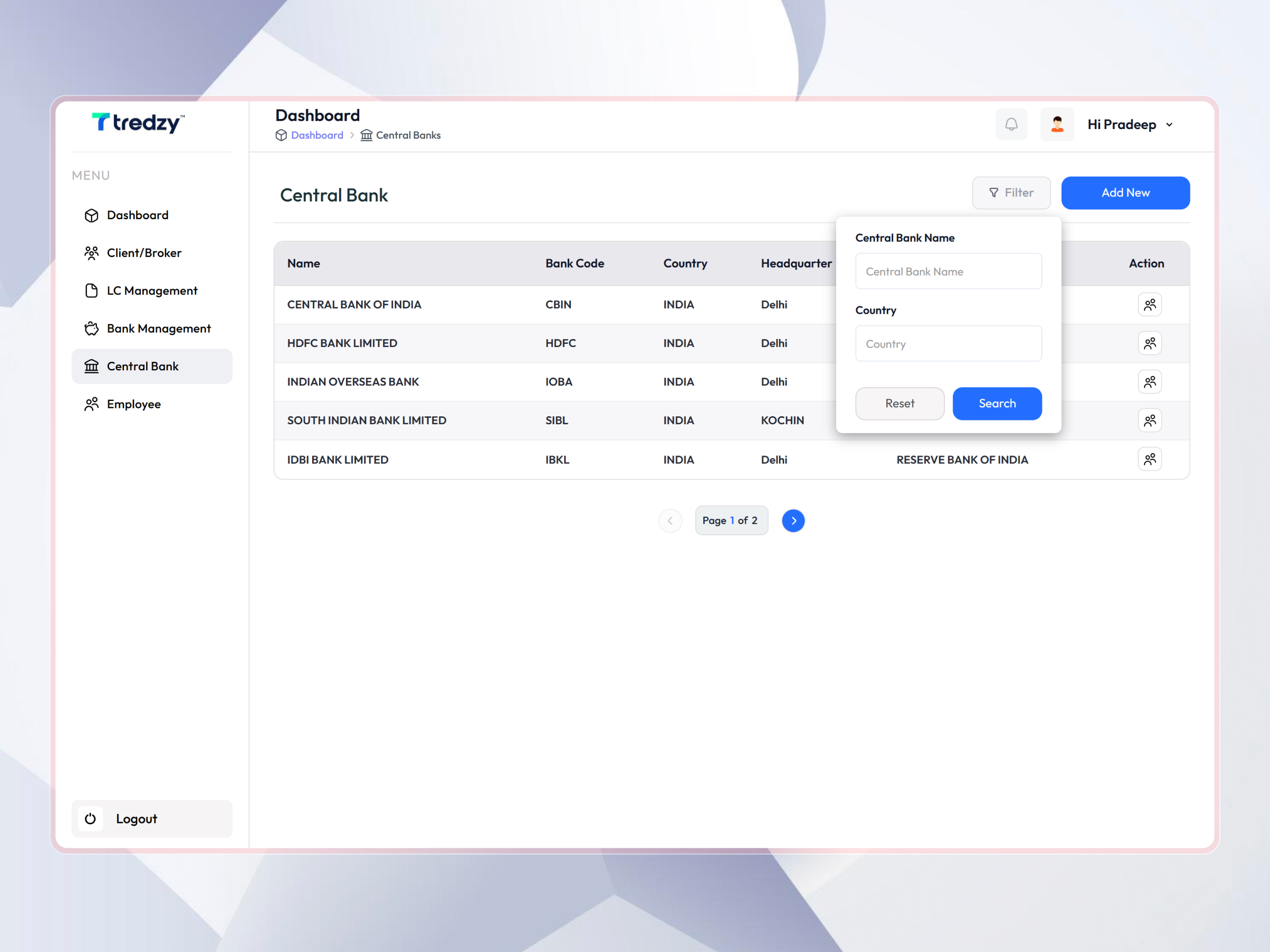Click the Add New button
This screenshot has height=952, width=1270.
pyautogui.click(x=1126, y=193)
